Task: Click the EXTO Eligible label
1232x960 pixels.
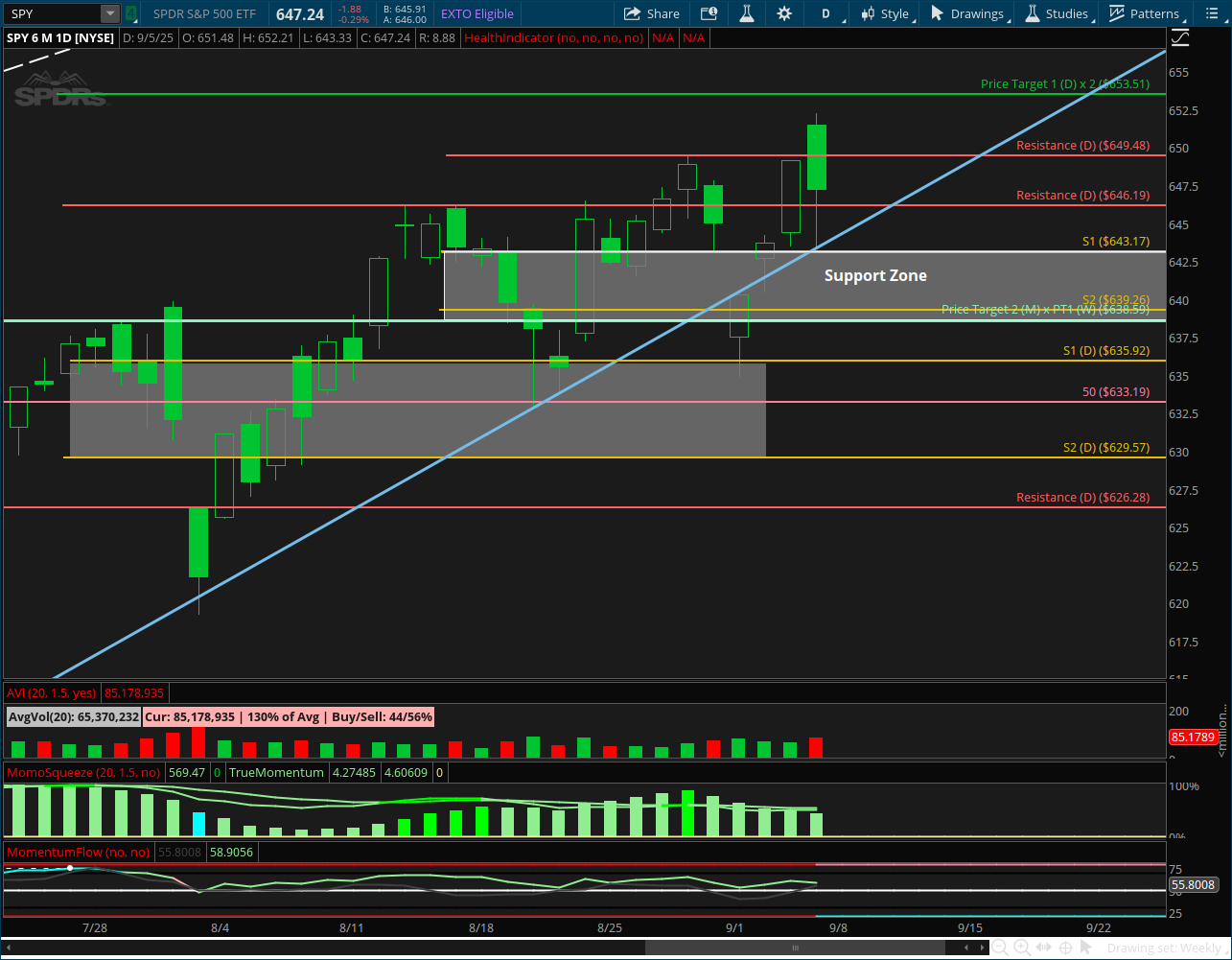Action: coord(477,13)
